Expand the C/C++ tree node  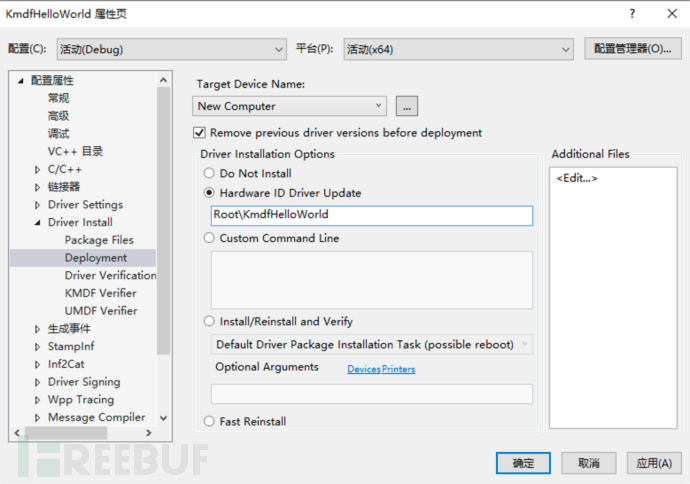tap(37, 169)
